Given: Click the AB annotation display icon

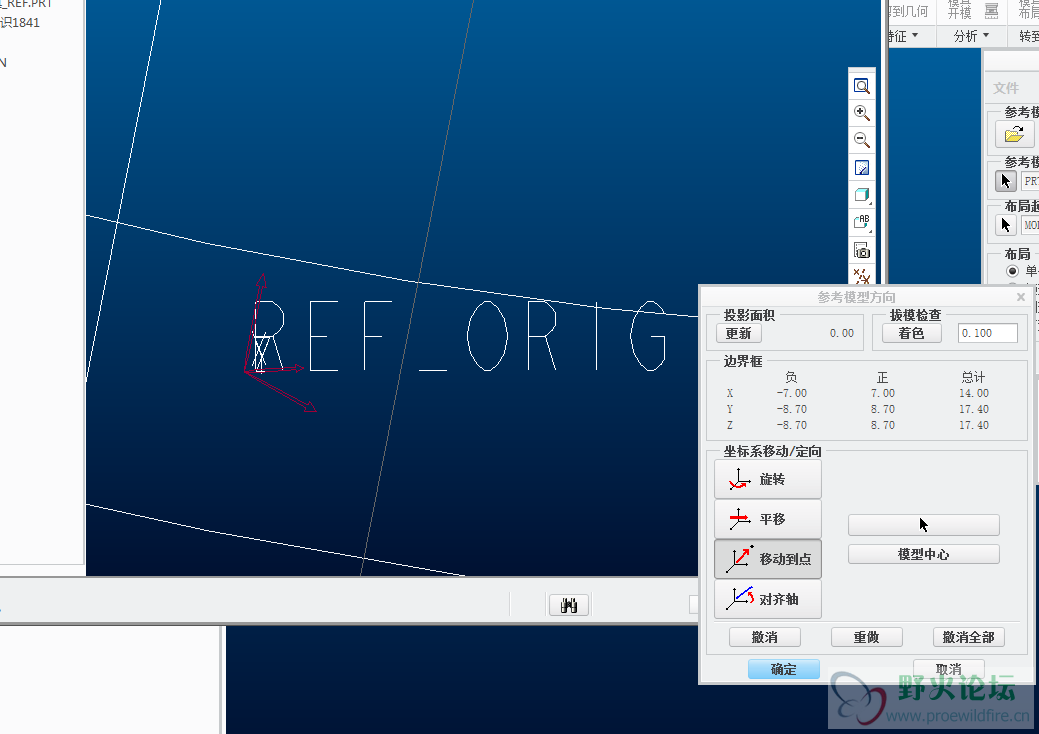Looking at the screenshot, I should [861, 222].
